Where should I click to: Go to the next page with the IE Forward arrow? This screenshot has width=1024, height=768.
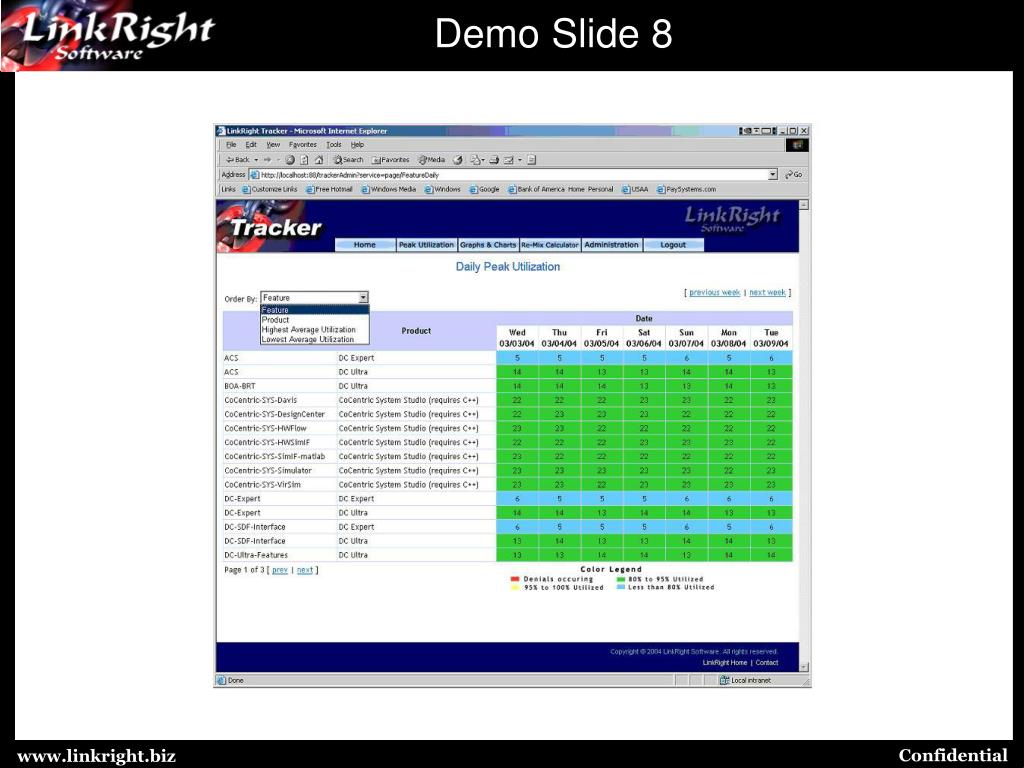click(267, 160)
